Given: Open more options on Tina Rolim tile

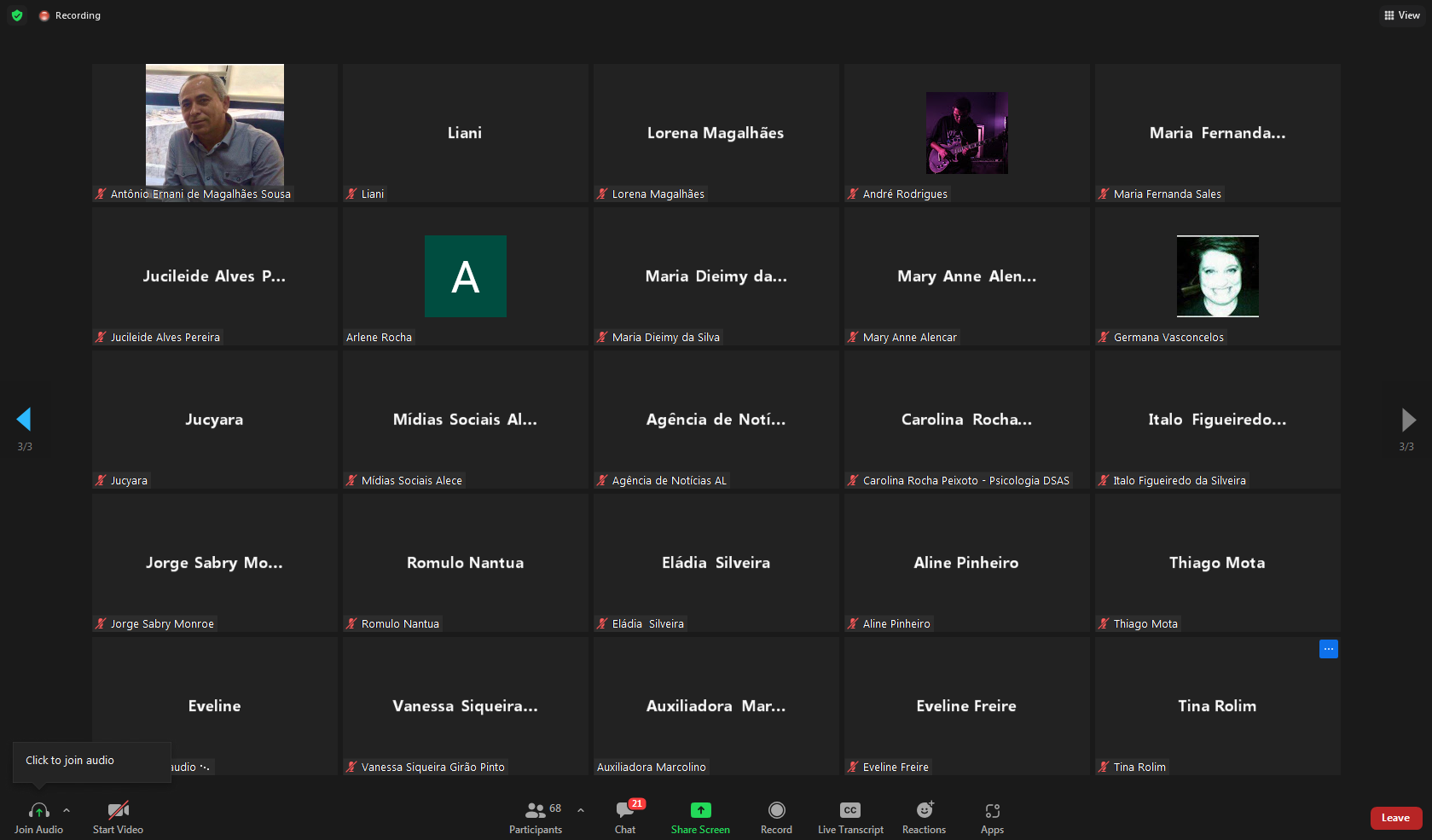Looking at the screenshot, I should point(1328,649).
